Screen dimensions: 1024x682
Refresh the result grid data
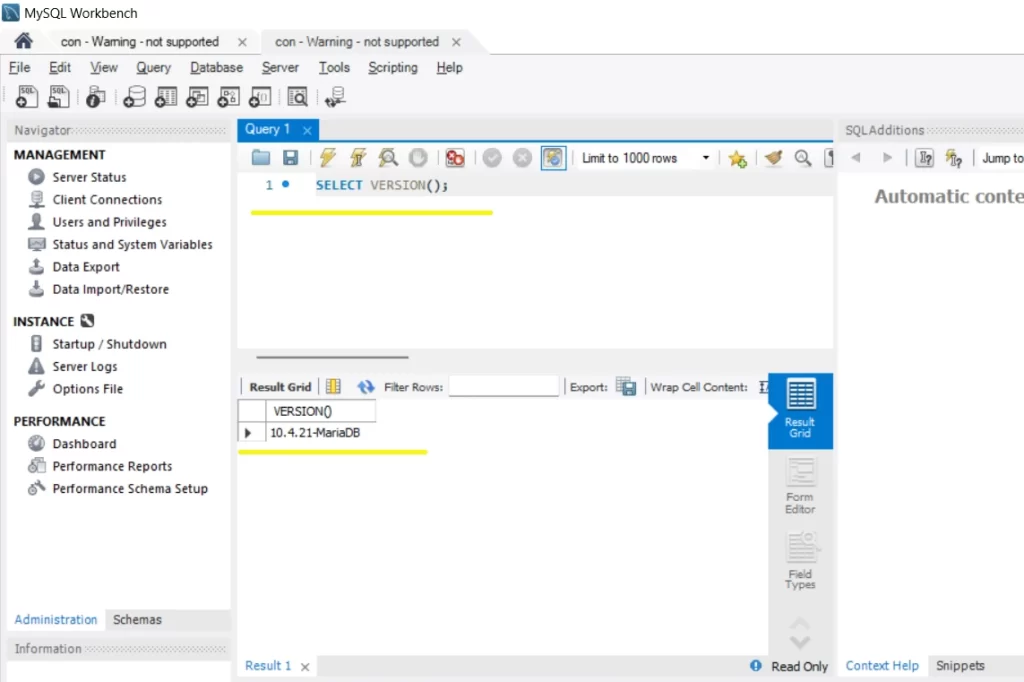pos(366,387)
